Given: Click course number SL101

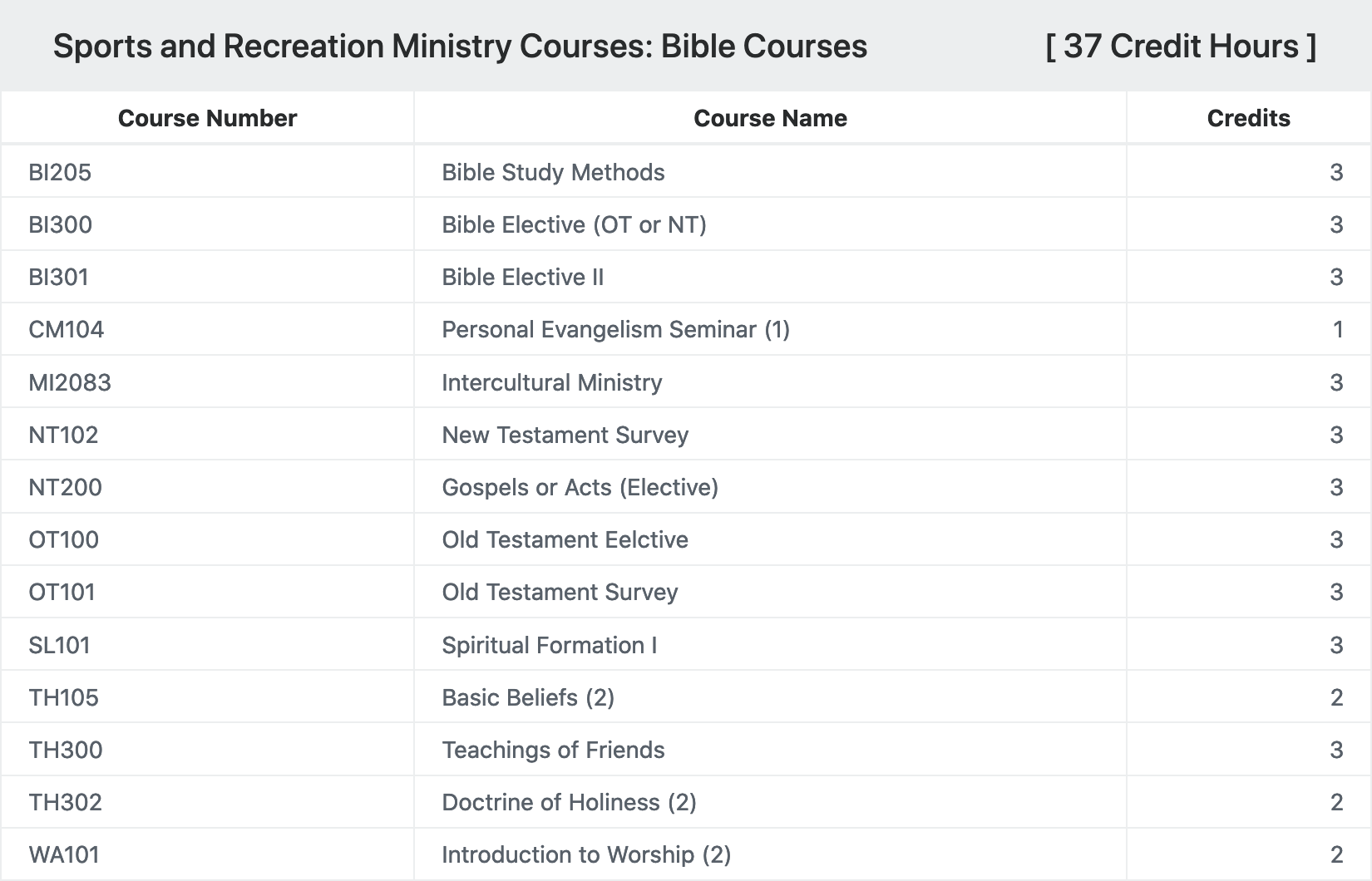Looking at the screenshot, I should point(59,645).
